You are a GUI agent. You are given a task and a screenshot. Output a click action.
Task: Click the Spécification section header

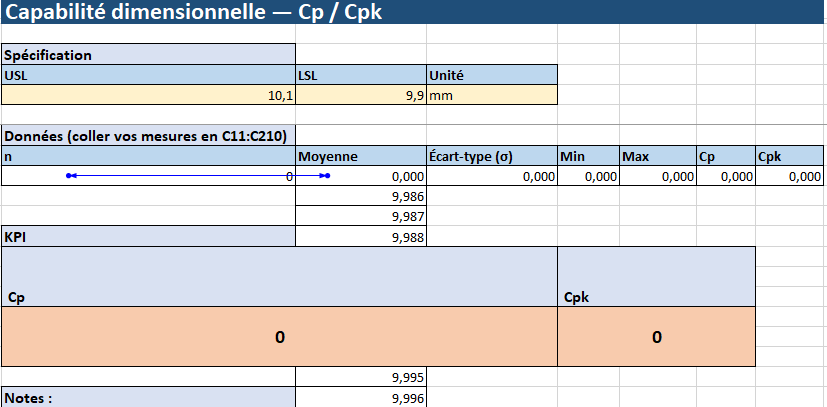148,55
